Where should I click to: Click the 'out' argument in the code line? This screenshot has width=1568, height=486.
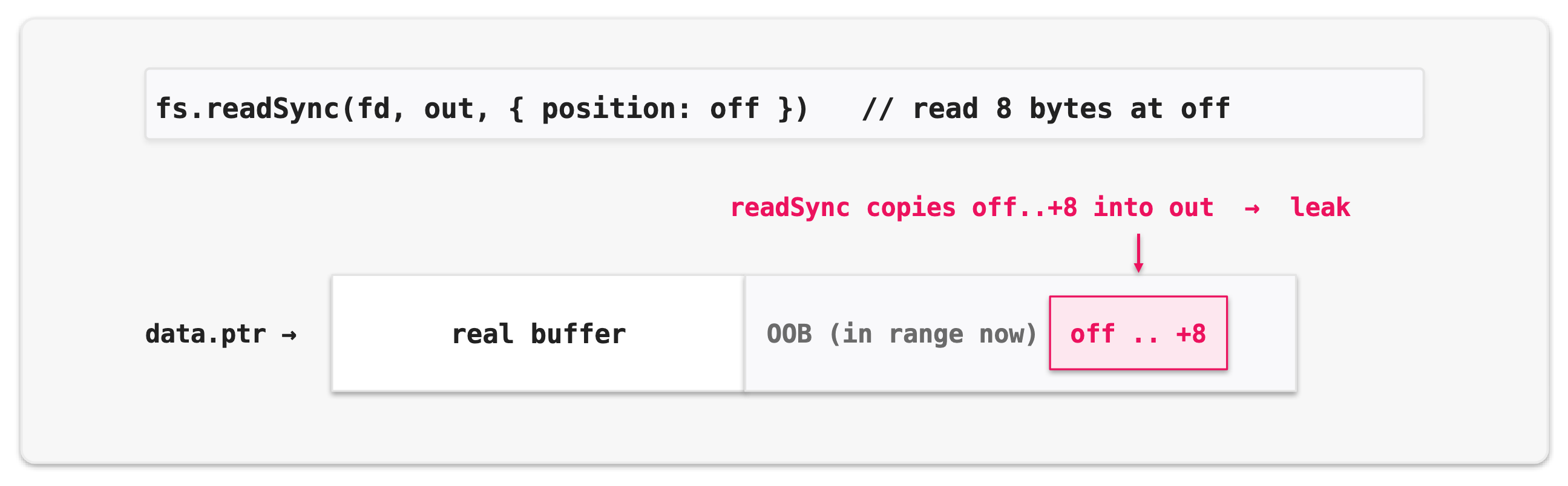[448, 108]
